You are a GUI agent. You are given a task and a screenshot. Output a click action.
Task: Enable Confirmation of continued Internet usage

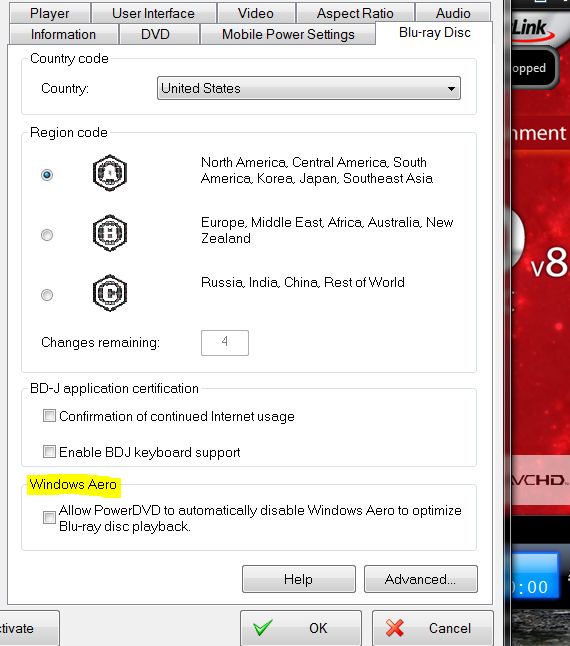(49, 416)
